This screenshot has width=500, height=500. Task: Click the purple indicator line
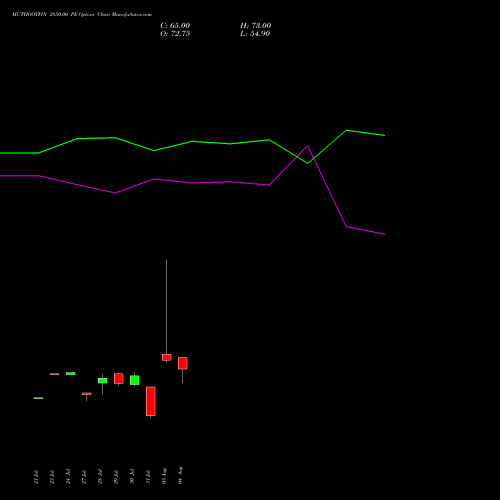click(x=192, y=183)
